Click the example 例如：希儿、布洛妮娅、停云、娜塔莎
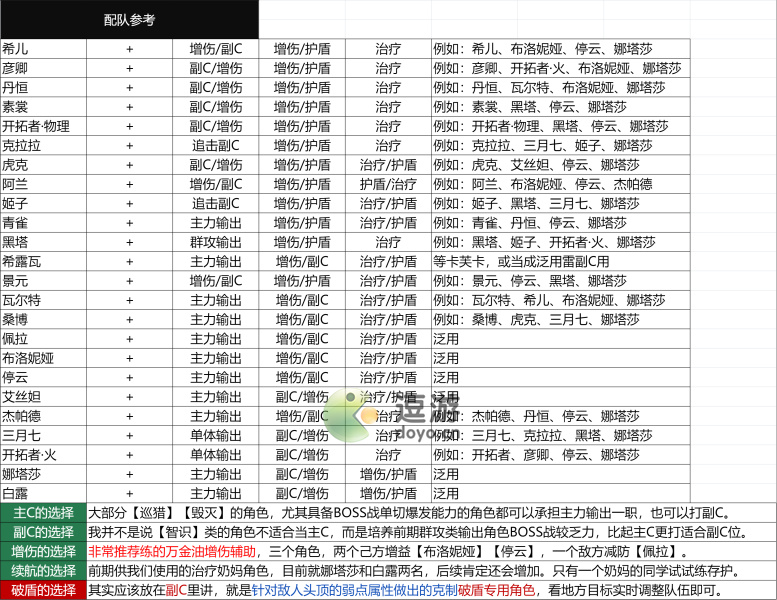The width and height of the screenshot is (777, 600). coord(543,49)
